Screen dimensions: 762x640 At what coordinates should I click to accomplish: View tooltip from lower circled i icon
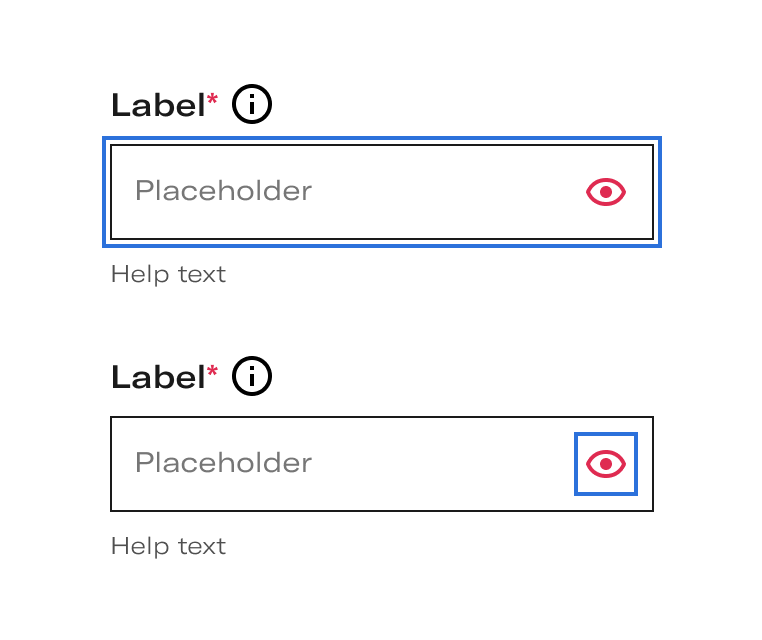click(x=252, y=376)
